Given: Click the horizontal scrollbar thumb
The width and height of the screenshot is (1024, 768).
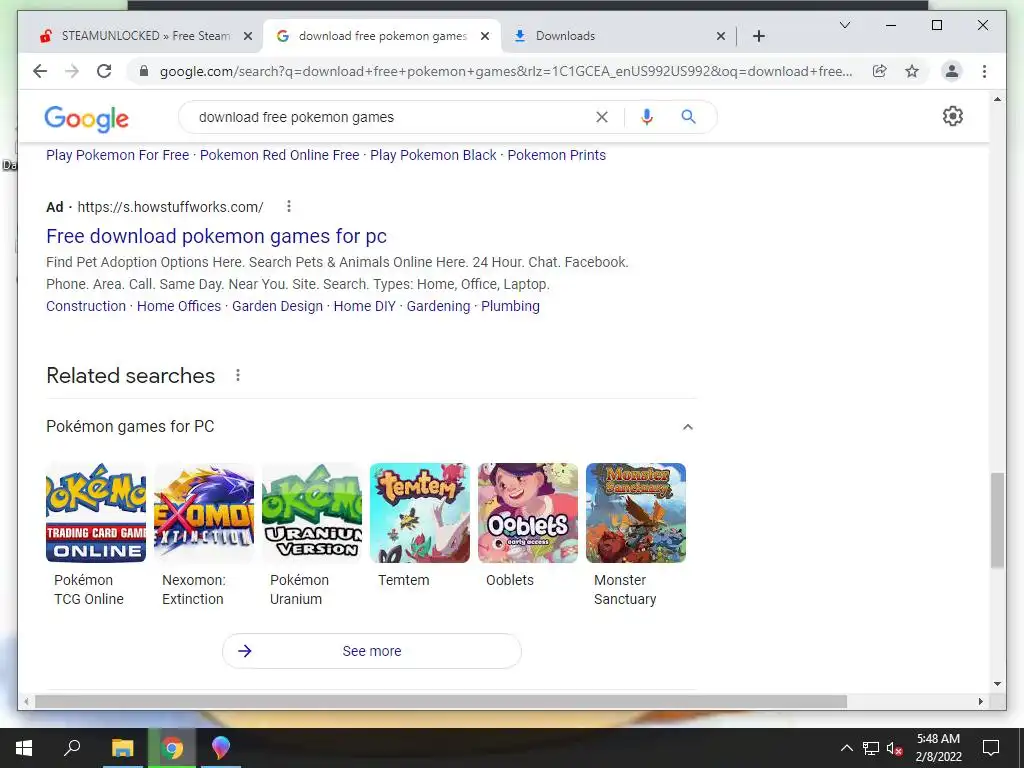Looking at the screenshot, I should 441,701.
